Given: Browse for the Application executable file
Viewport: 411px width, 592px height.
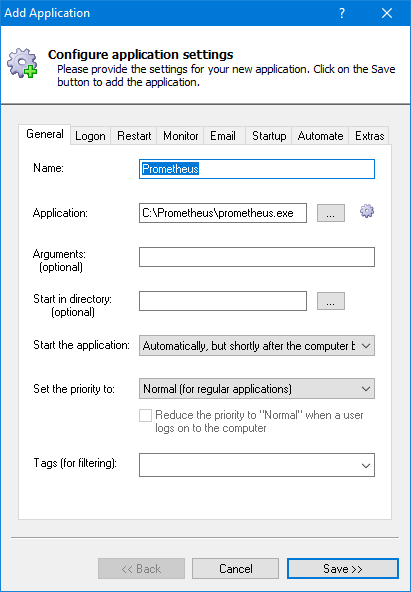Looking at the screenshot, I should click(331, 213).
